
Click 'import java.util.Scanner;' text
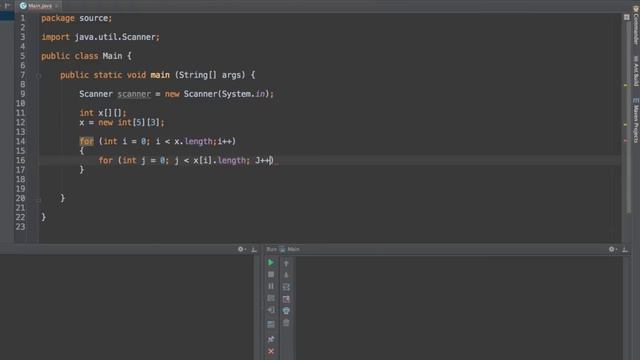click(100, 37)
